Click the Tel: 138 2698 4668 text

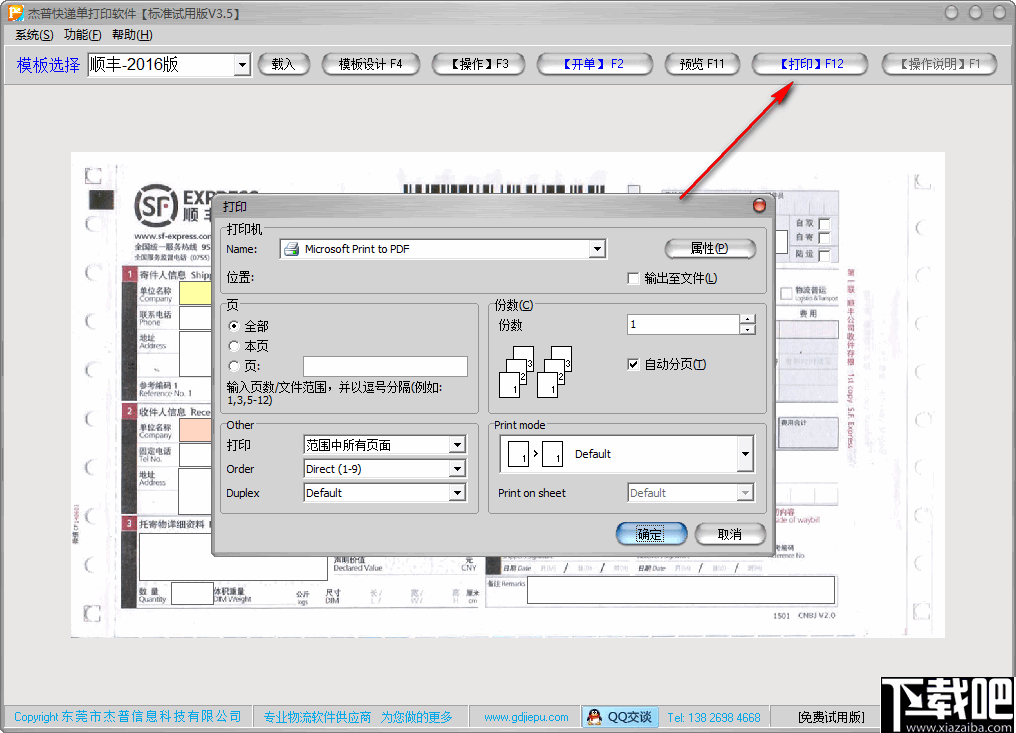(x=714, y=717)
